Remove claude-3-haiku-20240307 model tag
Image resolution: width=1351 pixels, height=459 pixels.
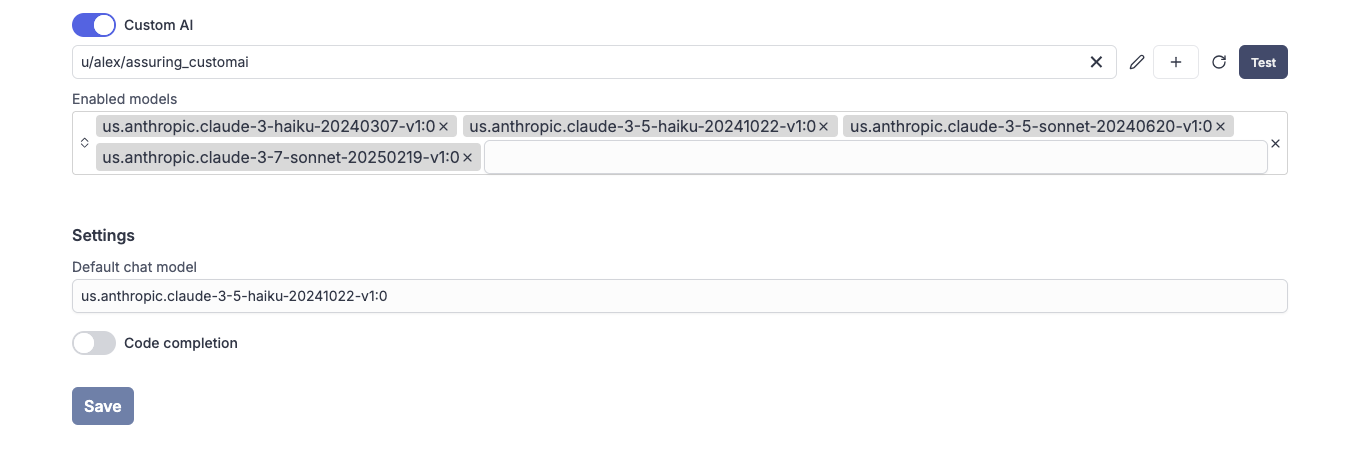(443, 127)
